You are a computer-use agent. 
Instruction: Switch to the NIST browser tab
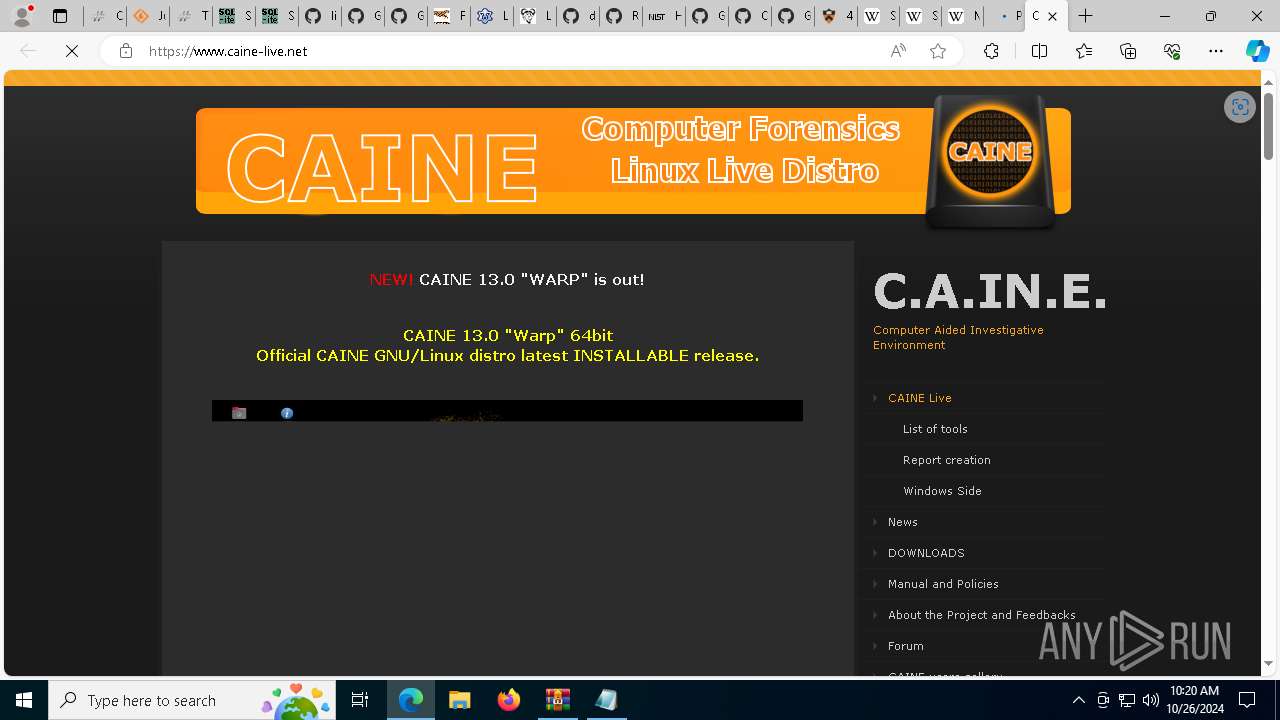663,16
